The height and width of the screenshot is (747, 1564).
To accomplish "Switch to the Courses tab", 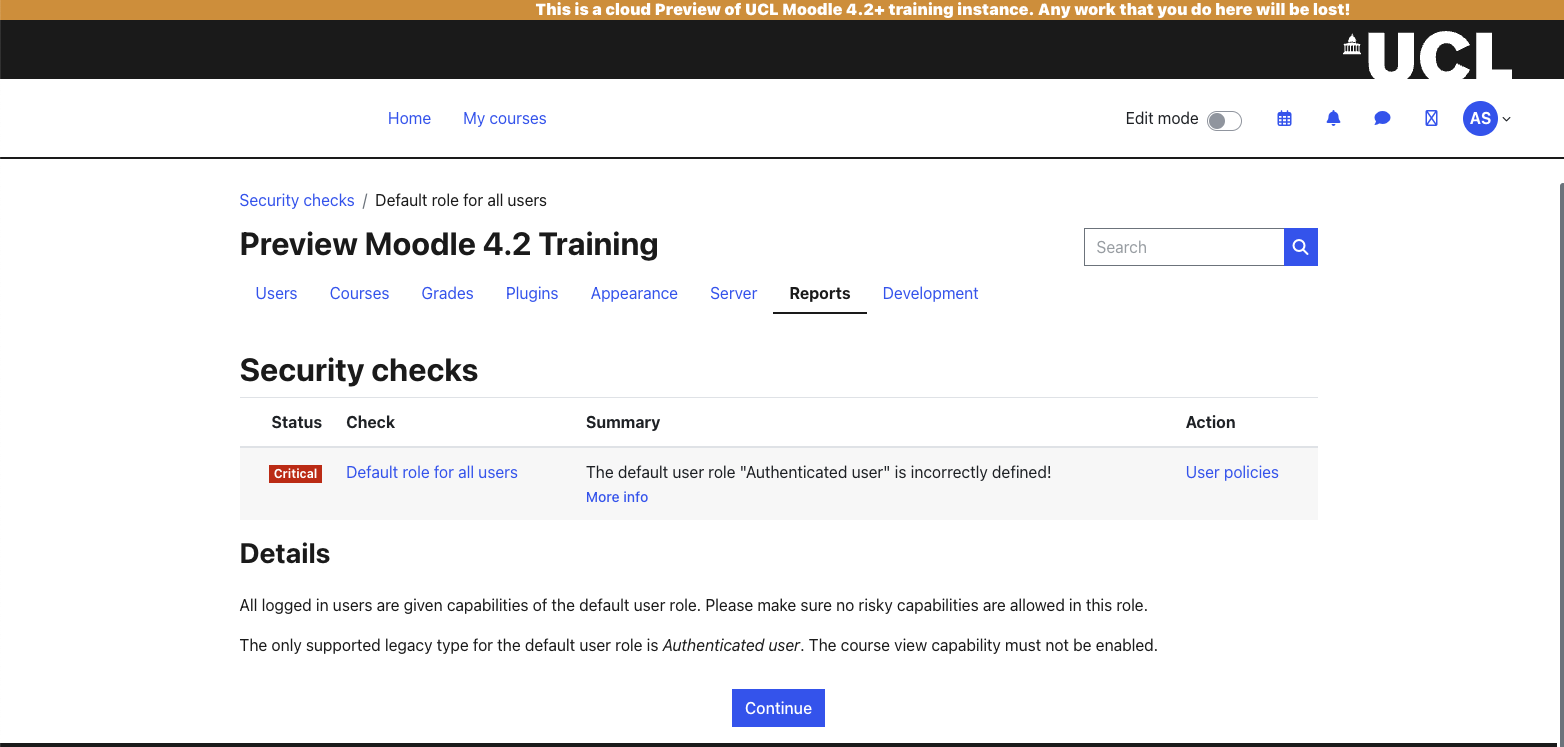I will (x=359, y=293).
